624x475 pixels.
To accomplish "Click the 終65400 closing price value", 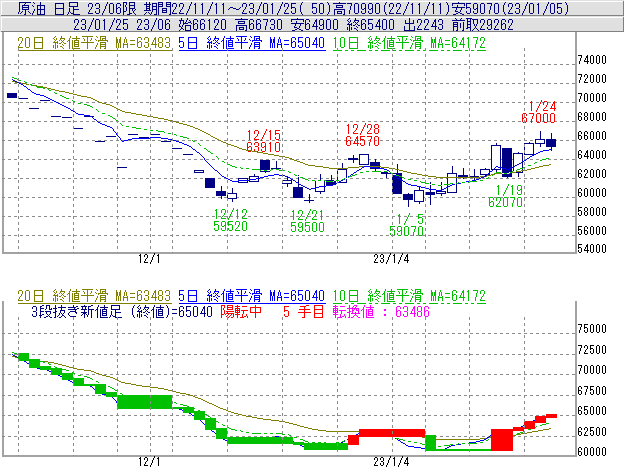I will click(370, 25).
